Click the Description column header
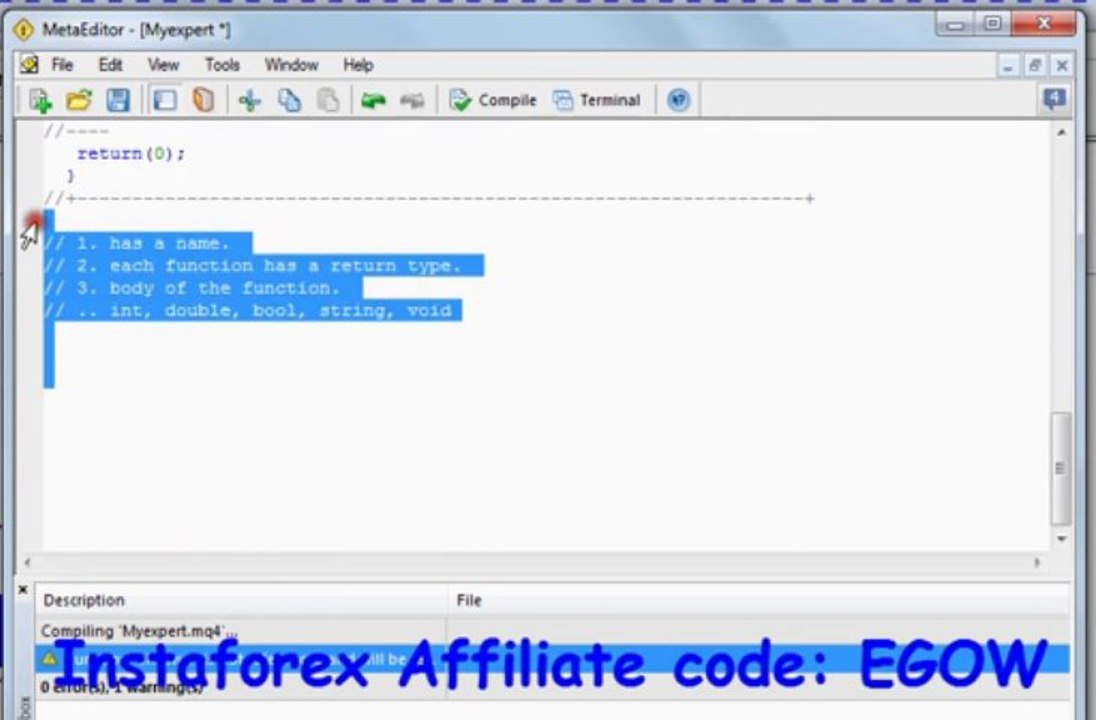This screenshot has width=1096, height=720. (x=241, y=600)
